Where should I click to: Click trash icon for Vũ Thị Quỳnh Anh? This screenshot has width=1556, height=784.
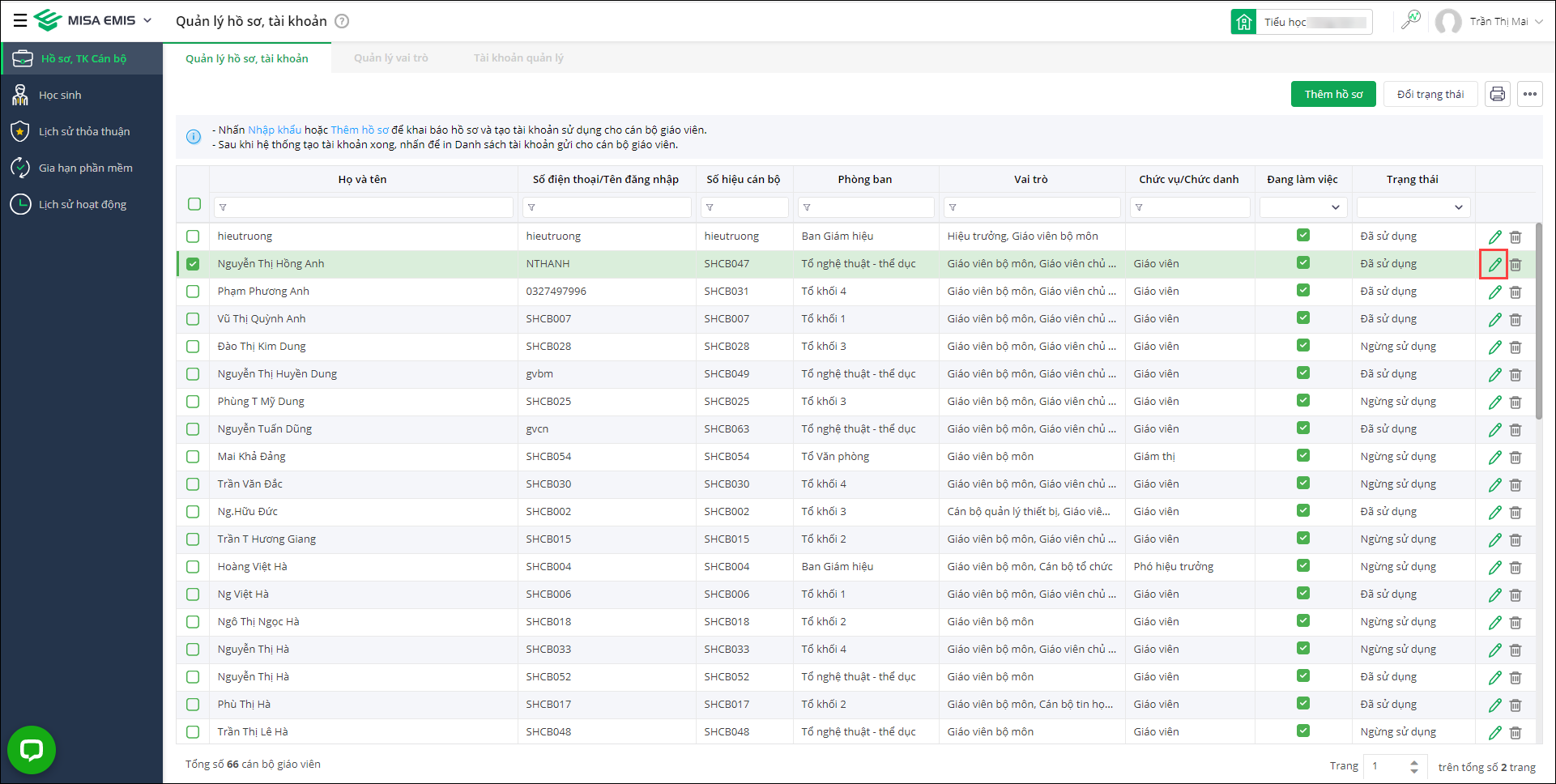[x=1516, y=320]
